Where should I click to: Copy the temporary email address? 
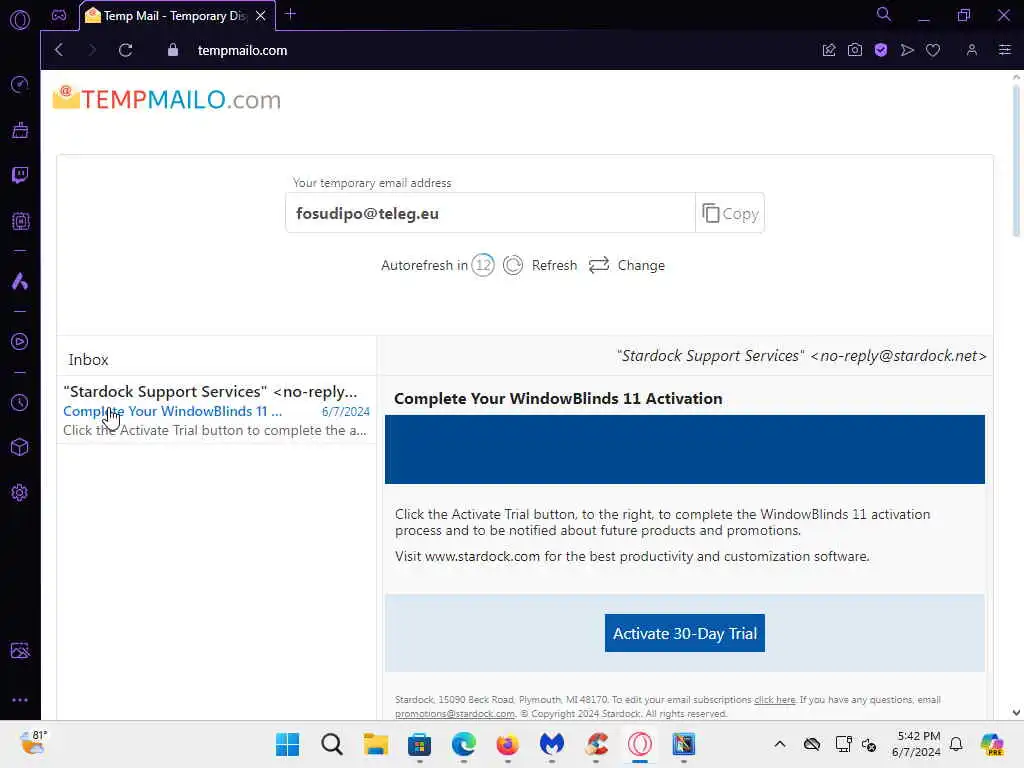729,214
